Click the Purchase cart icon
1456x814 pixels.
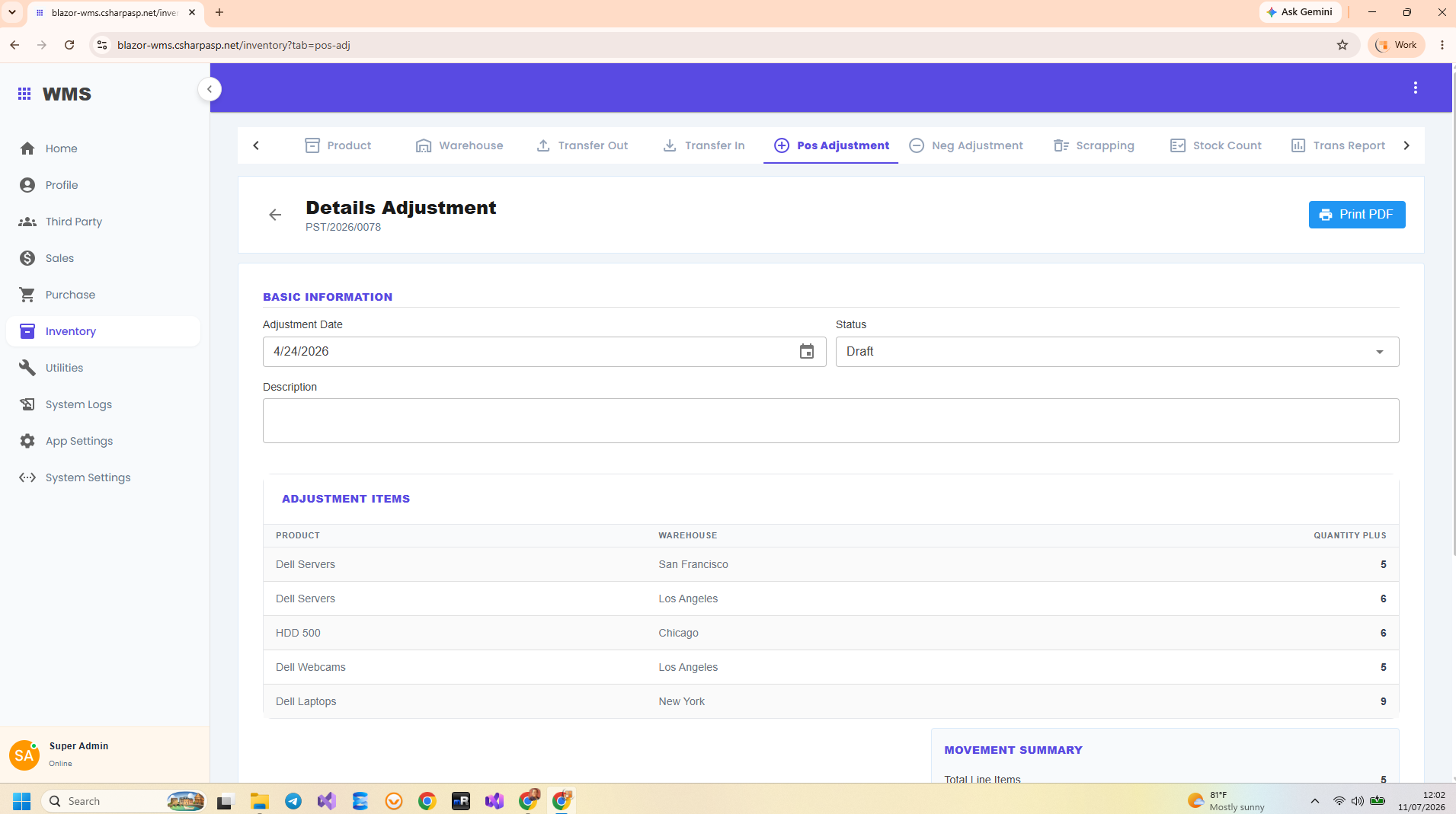tap(27, 295)
